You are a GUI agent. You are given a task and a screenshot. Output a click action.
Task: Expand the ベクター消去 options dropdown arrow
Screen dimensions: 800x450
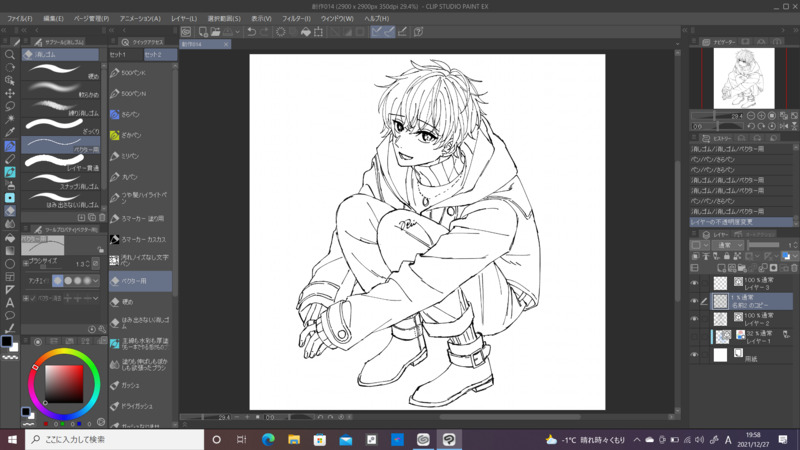[x=96, y=298]
